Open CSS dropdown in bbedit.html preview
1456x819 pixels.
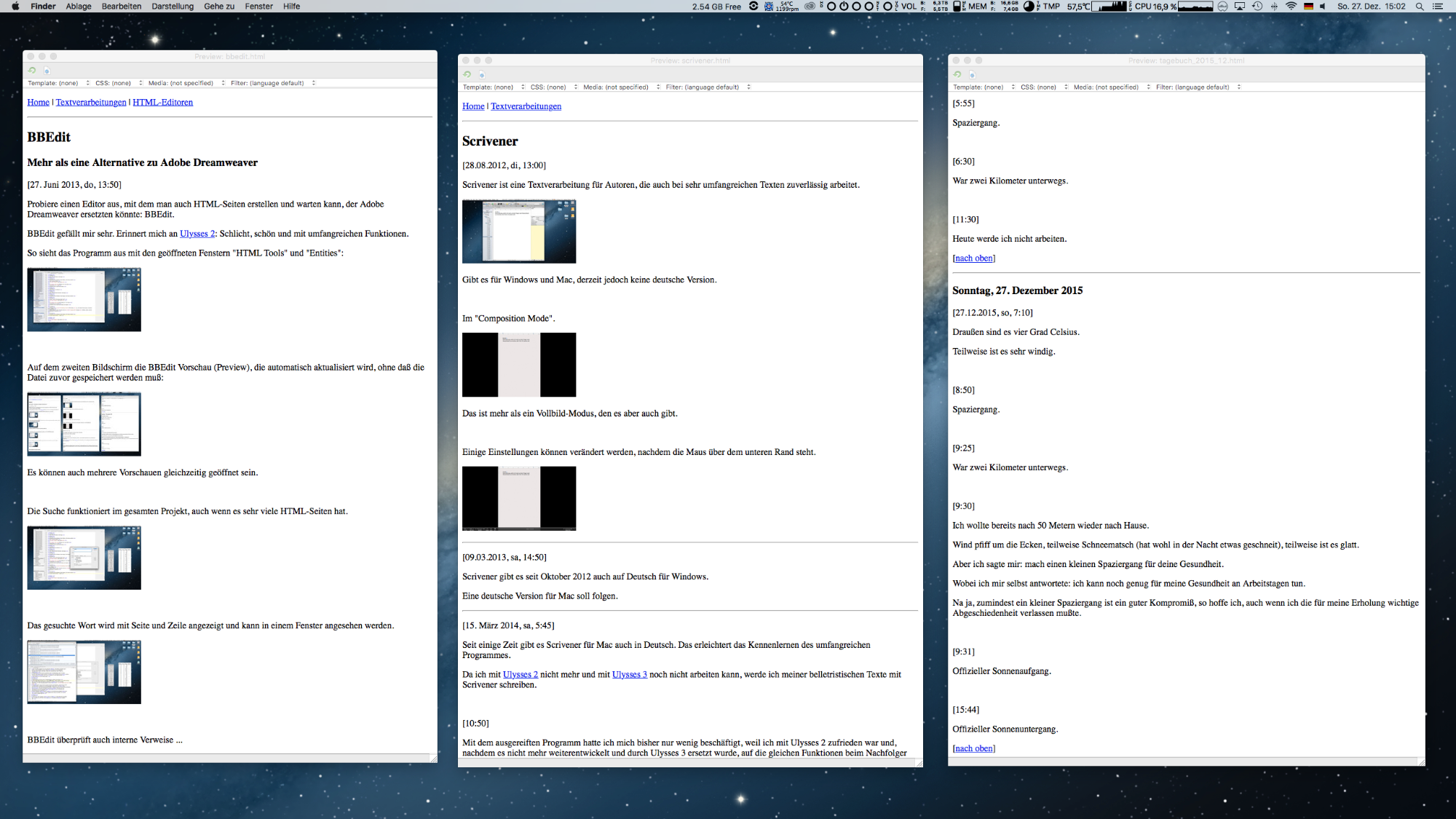point(117,83)
